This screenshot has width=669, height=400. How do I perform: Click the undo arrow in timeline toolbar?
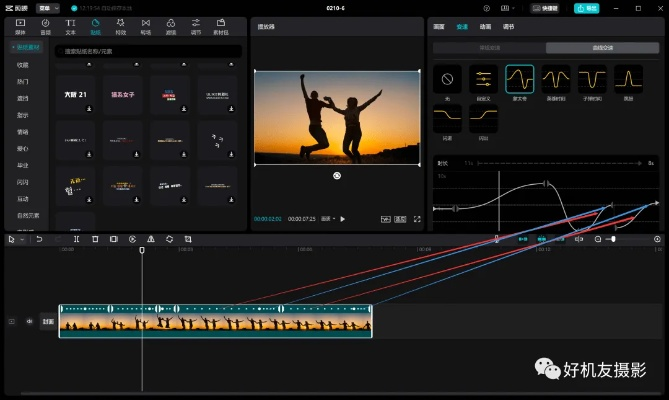click(x=39, y=239)
